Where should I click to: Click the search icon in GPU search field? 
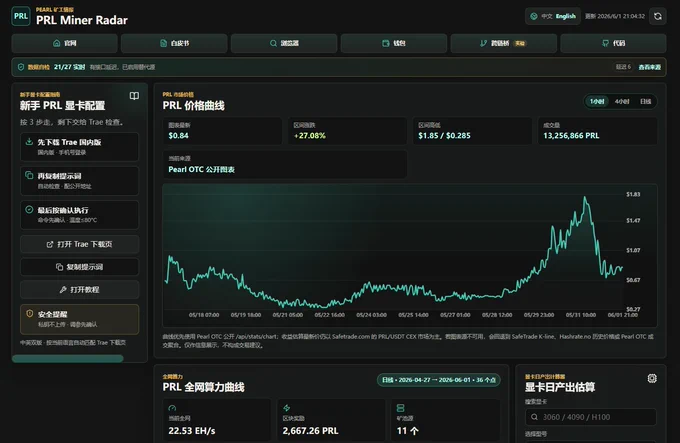tap(534, 417)
